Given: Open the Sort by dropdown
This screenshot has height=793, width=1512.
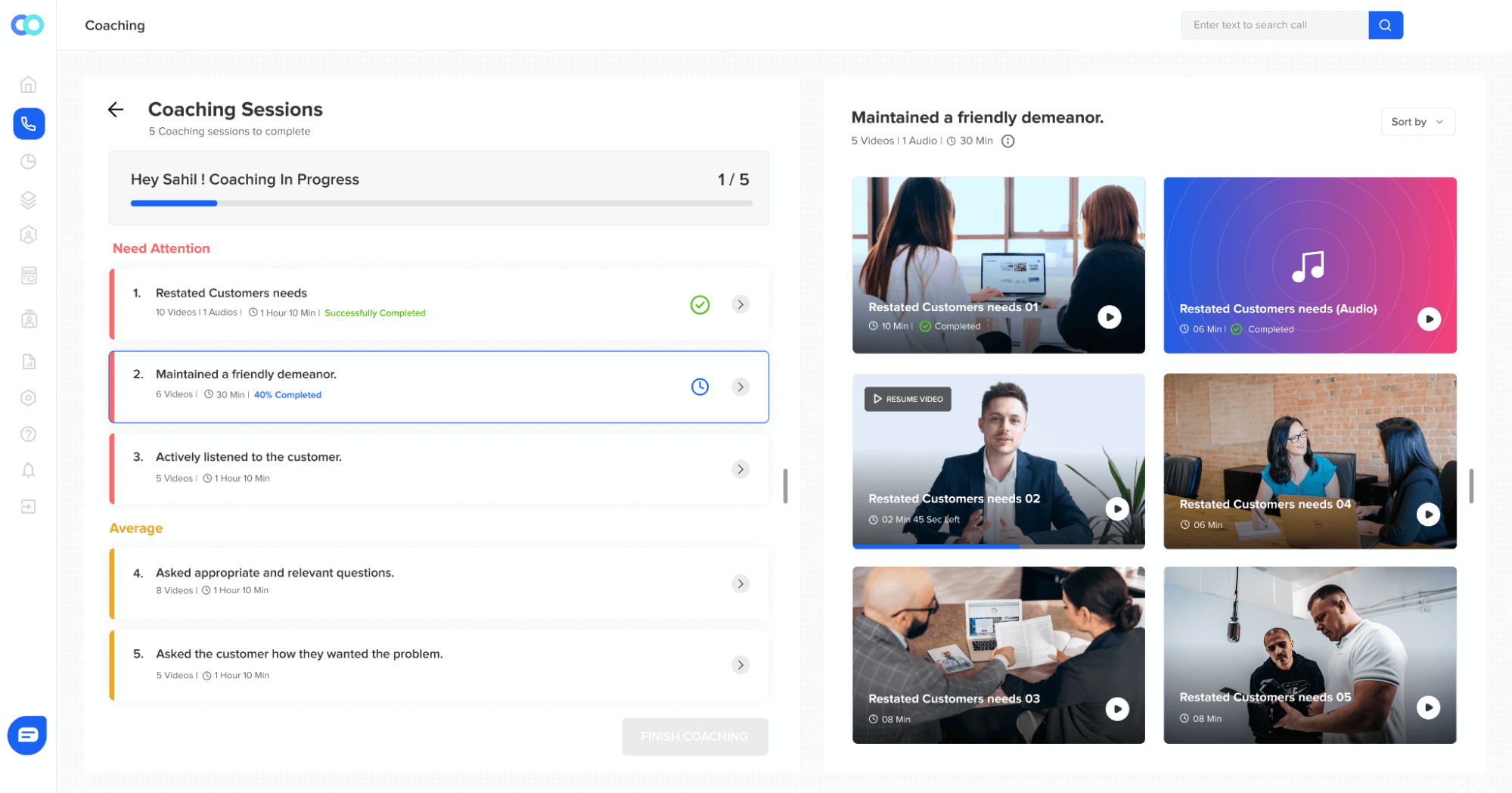Looking at the screenshot, I should (x=1417, y=121).
